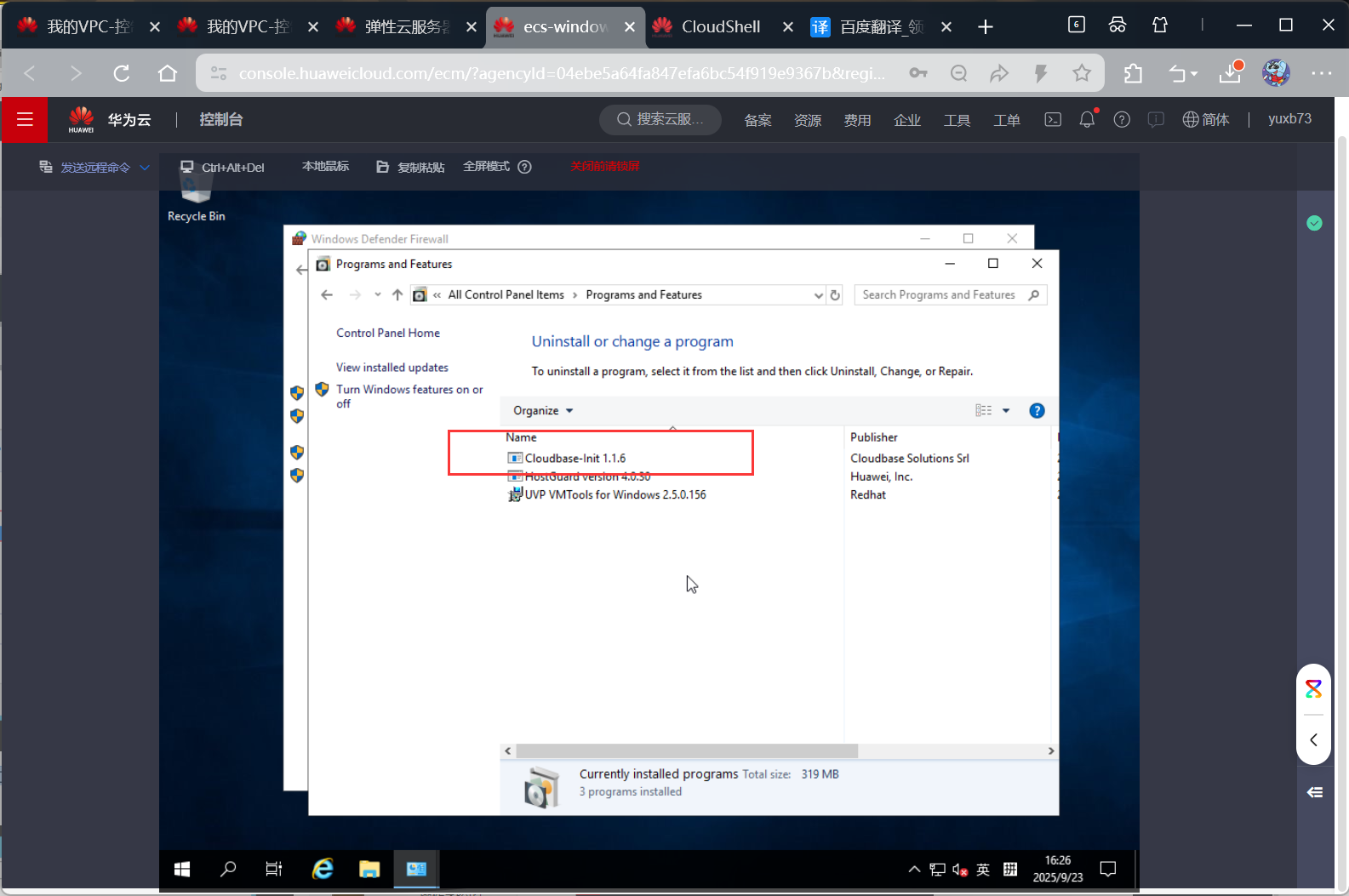Open View installed updates link
The image size is (1349, 896).
[x=392, y=368]
